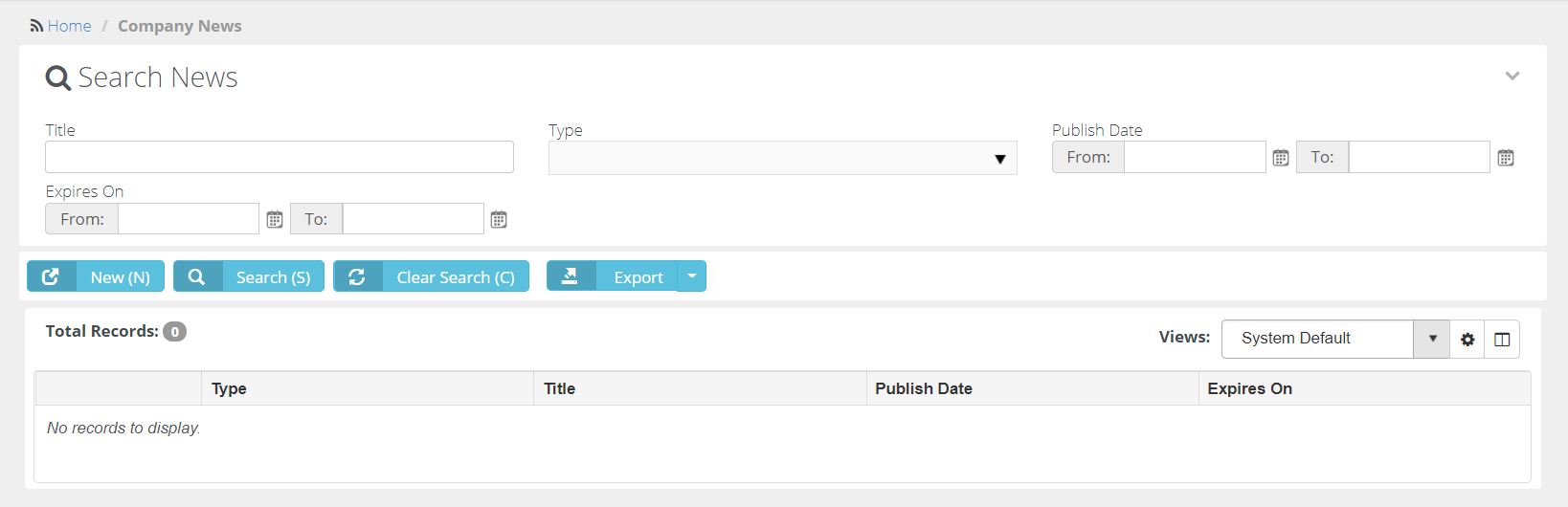Open the System Default views dropdown
This screenshot has width=1568, height=507.
(x=1334, y=339)
